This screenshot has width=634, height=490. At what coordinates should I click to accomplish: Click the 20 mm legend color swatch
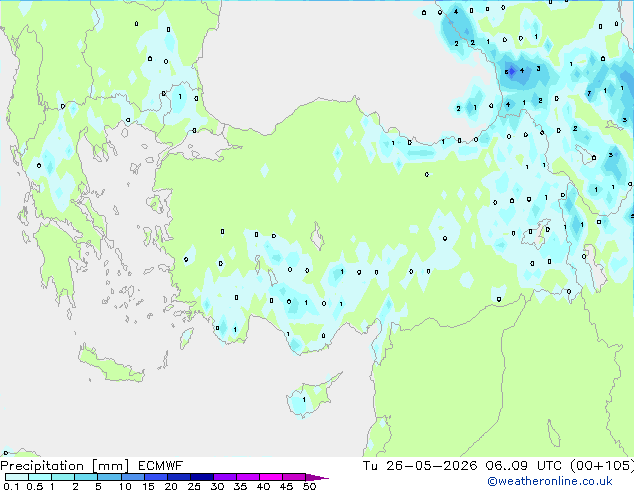[x=178, y=477]
